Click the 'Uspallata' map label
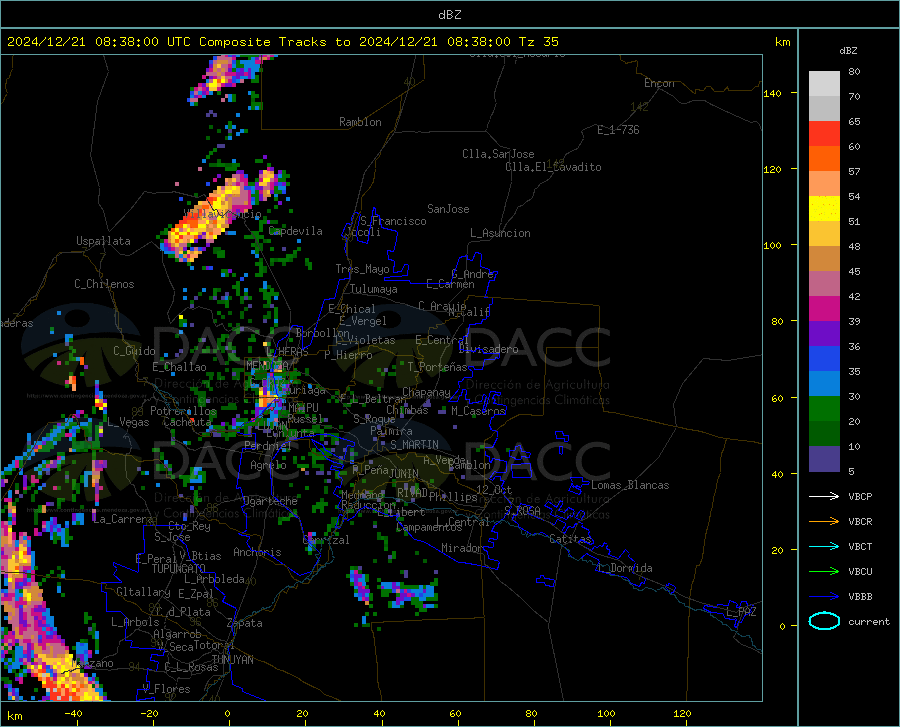The height and width of the screenshot is (727, 900). 103,241
